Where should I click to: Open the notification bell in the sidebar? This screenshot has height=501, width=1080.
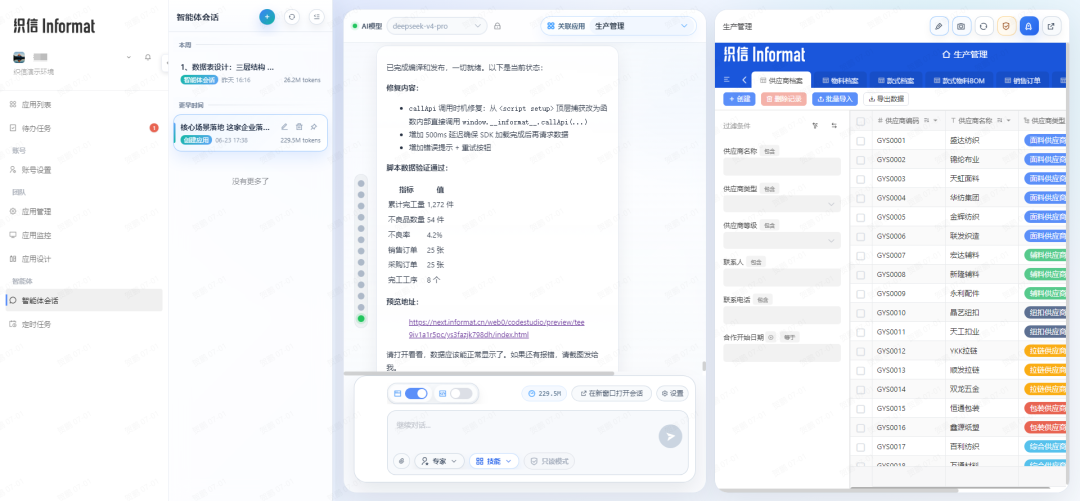pyautogui.click(x=147, y=57)
